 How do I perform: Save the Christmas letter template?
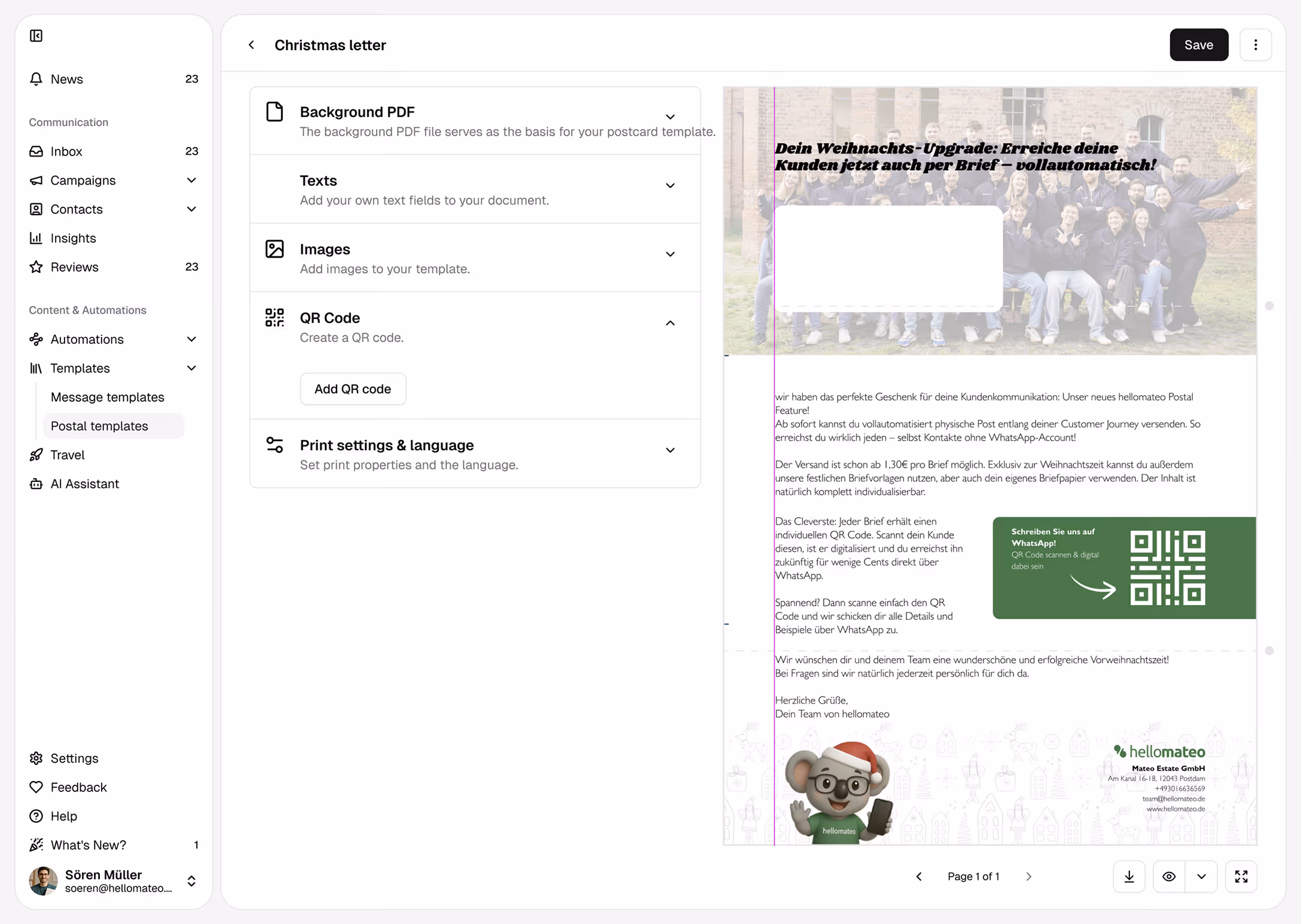coord(1198,45)
